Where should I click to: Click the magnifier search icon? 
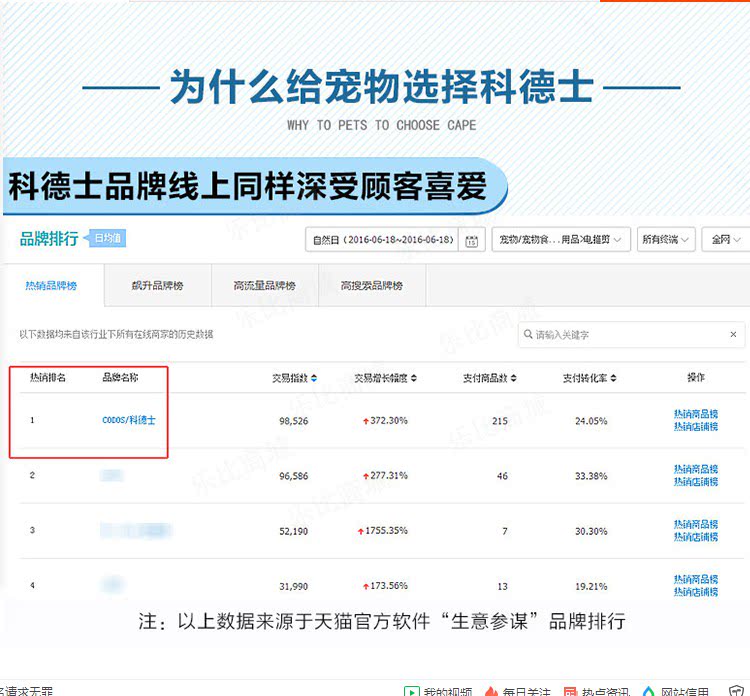point(528,334)
